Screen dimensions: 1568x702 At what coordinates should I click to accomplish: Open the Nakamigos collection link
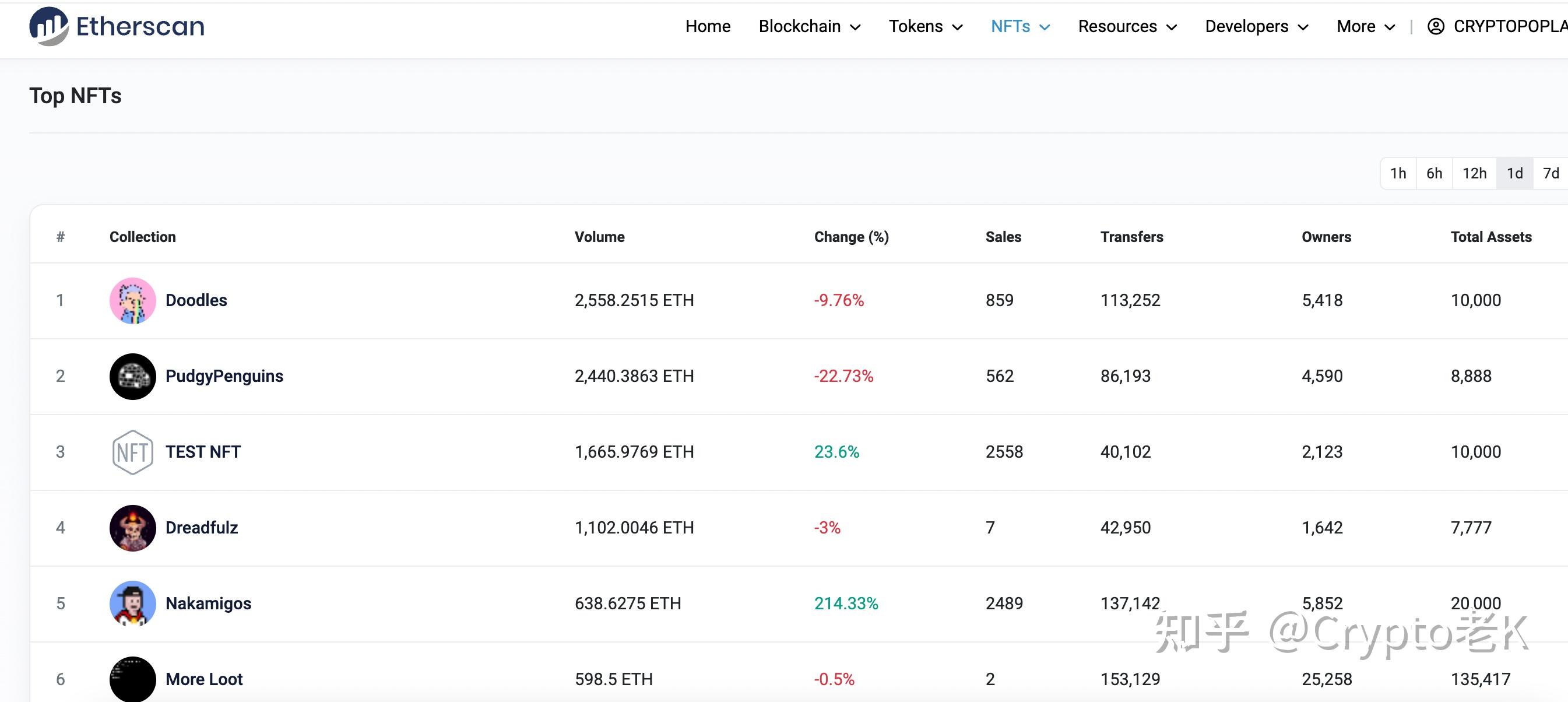click(x=208, y=603)
